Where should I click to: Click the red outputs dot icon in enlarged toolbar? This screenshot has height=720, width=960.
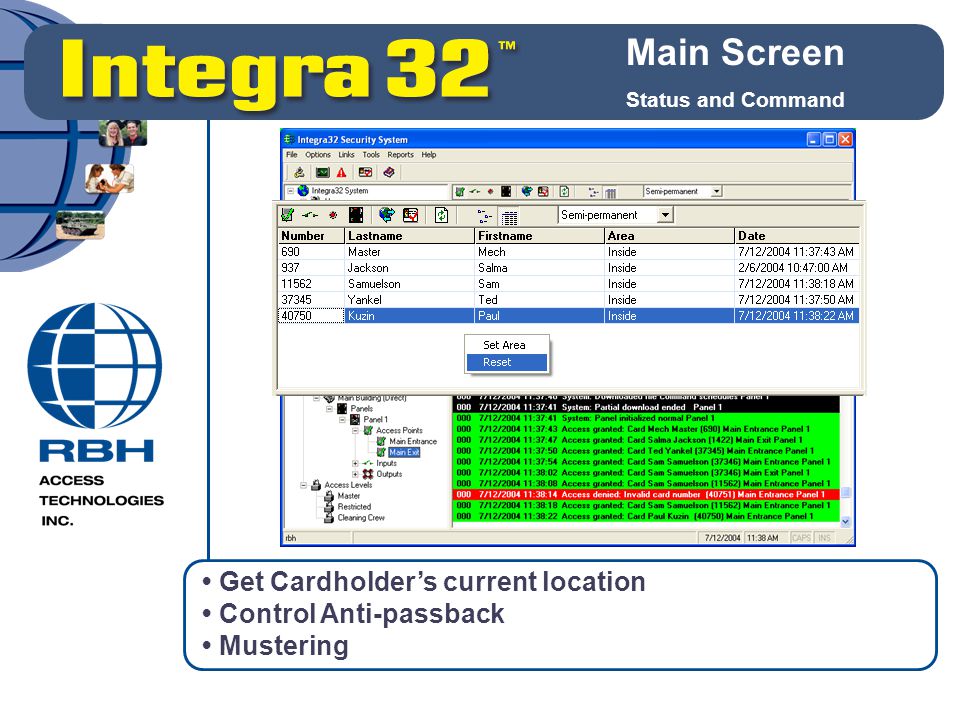(x=333, y=215)
